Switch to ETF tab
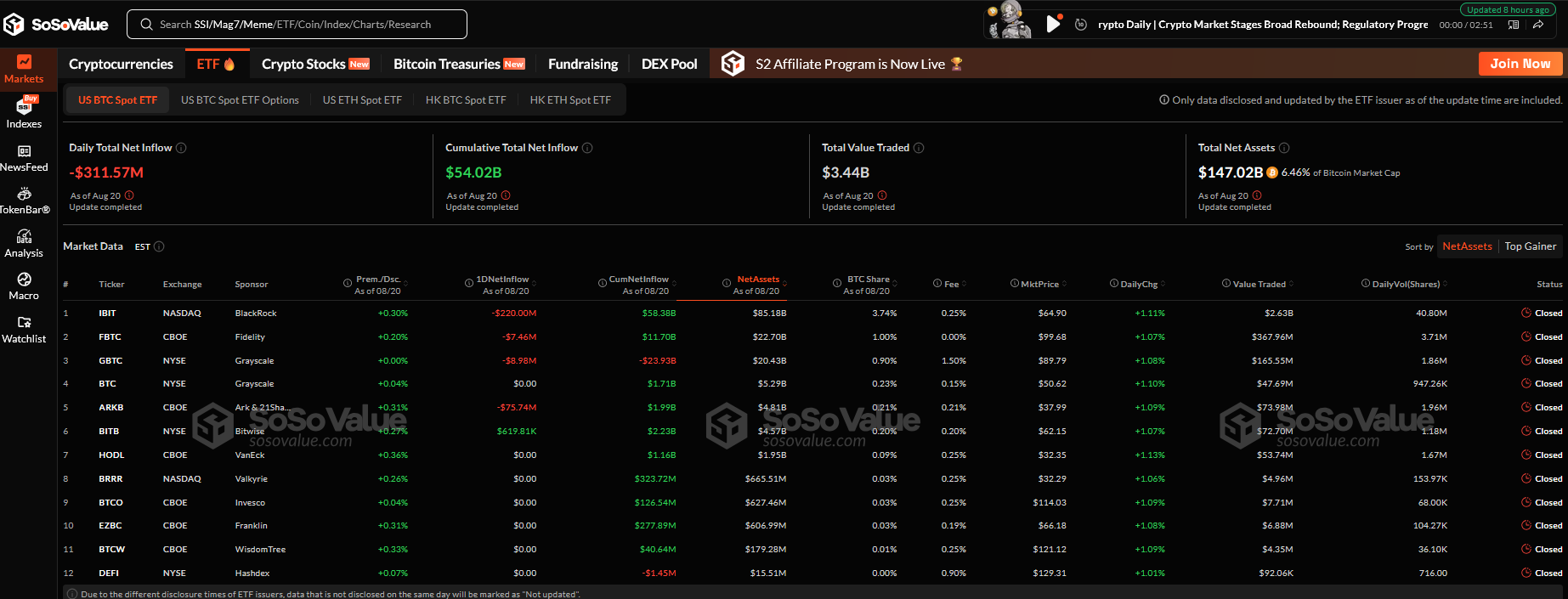 coord(216,64)
